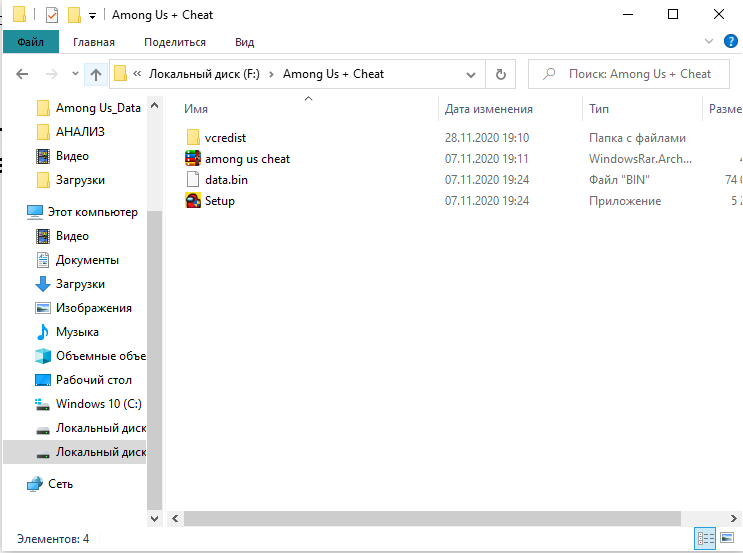Open Сеть in navigation pane
743x553 pixels.
pos(50,484)
